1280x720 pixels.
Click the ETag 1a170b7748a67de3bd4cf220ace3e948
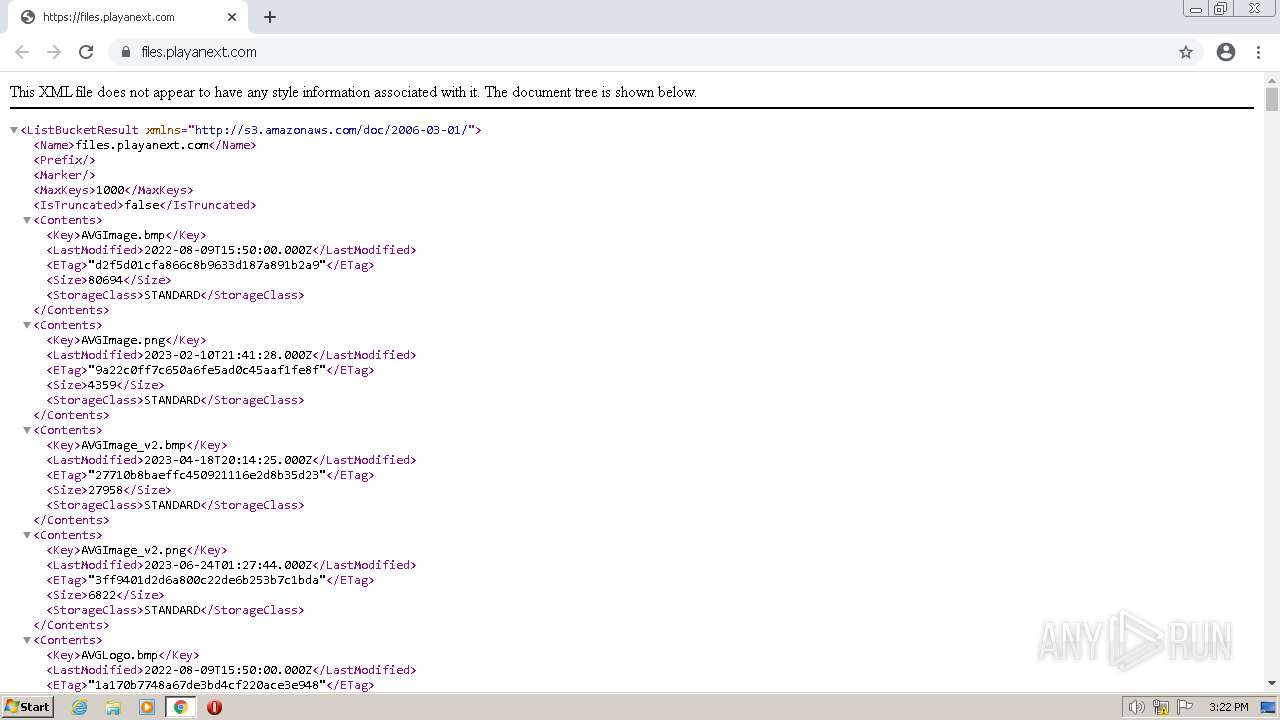(x=207, y=685)
